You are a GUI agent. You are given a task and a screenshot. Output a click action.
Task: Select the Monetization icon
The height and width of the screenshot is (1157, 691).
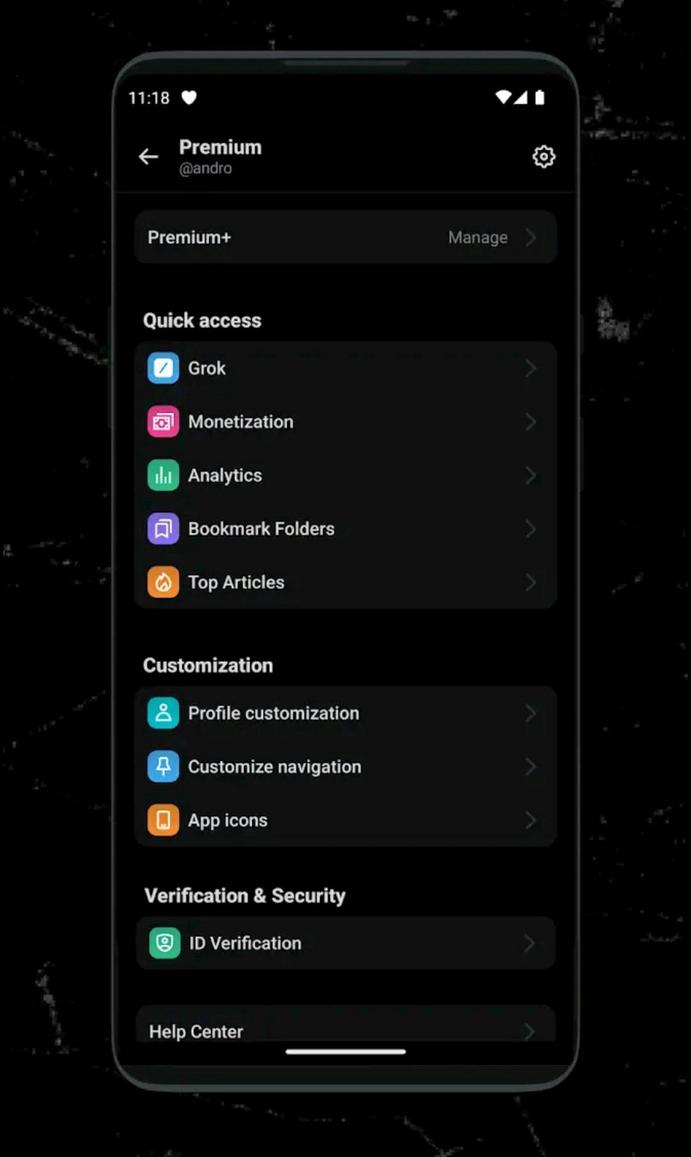click(163, 421)
